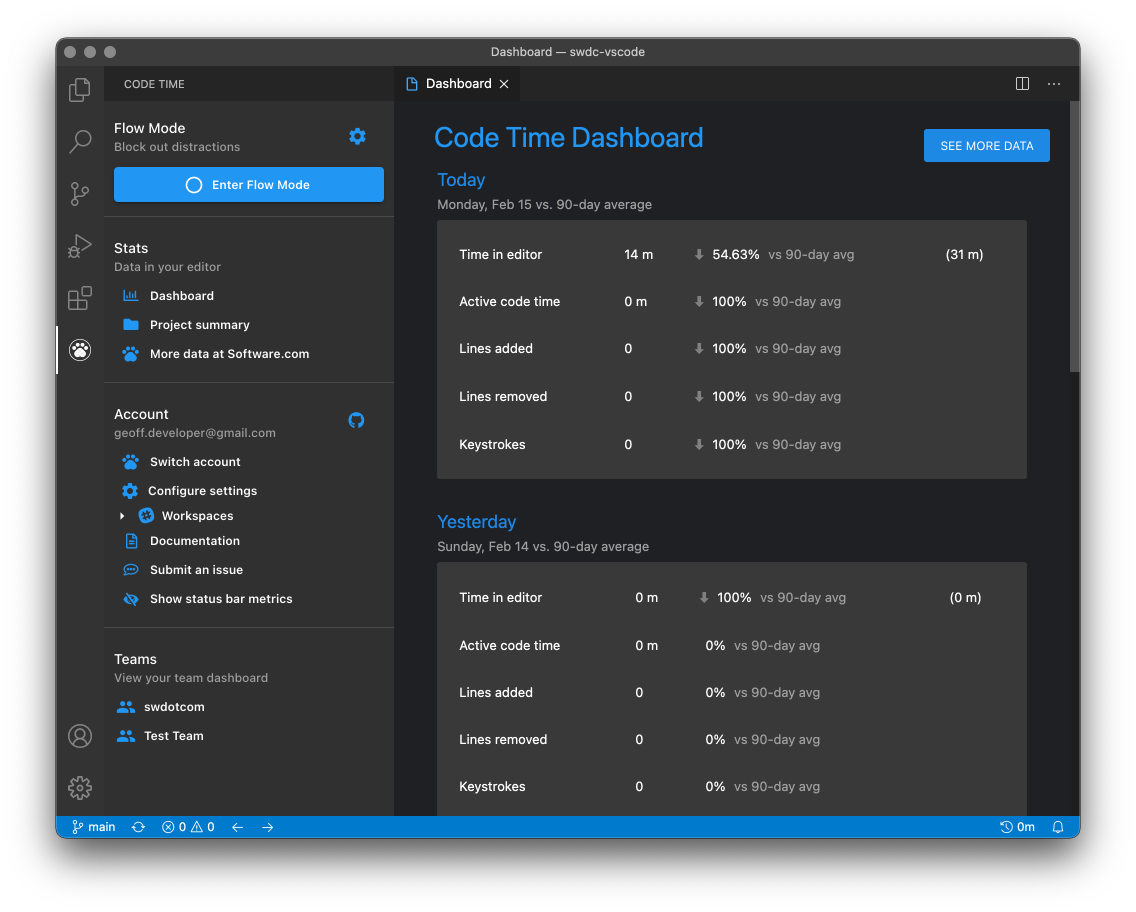Click the Flow Mode settings gear
The width and height of the screenshot is (1136, 912).
tap(357, 137)
